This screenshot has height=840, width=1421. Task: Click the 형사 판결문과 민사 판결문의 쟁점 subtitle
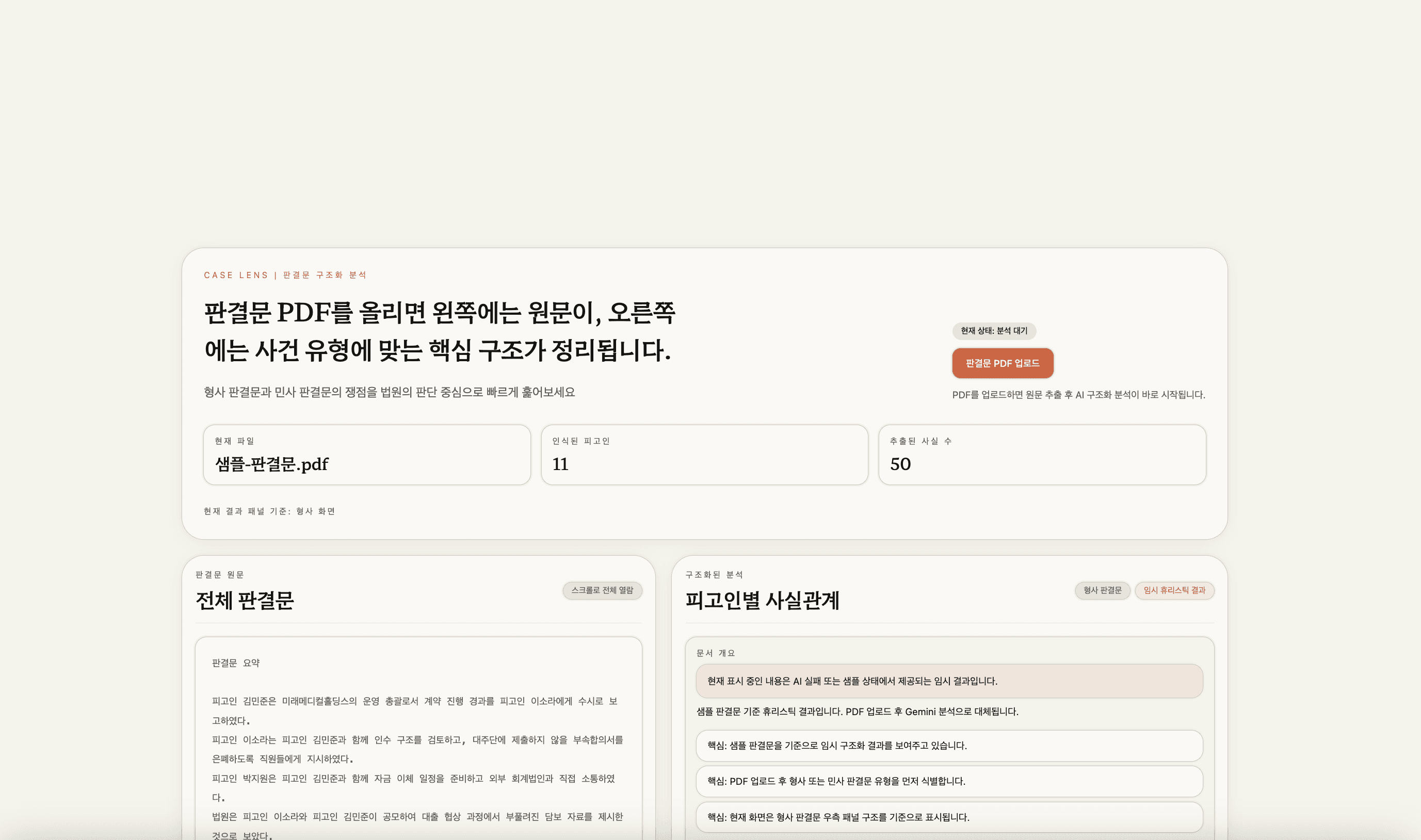(390, 392)
